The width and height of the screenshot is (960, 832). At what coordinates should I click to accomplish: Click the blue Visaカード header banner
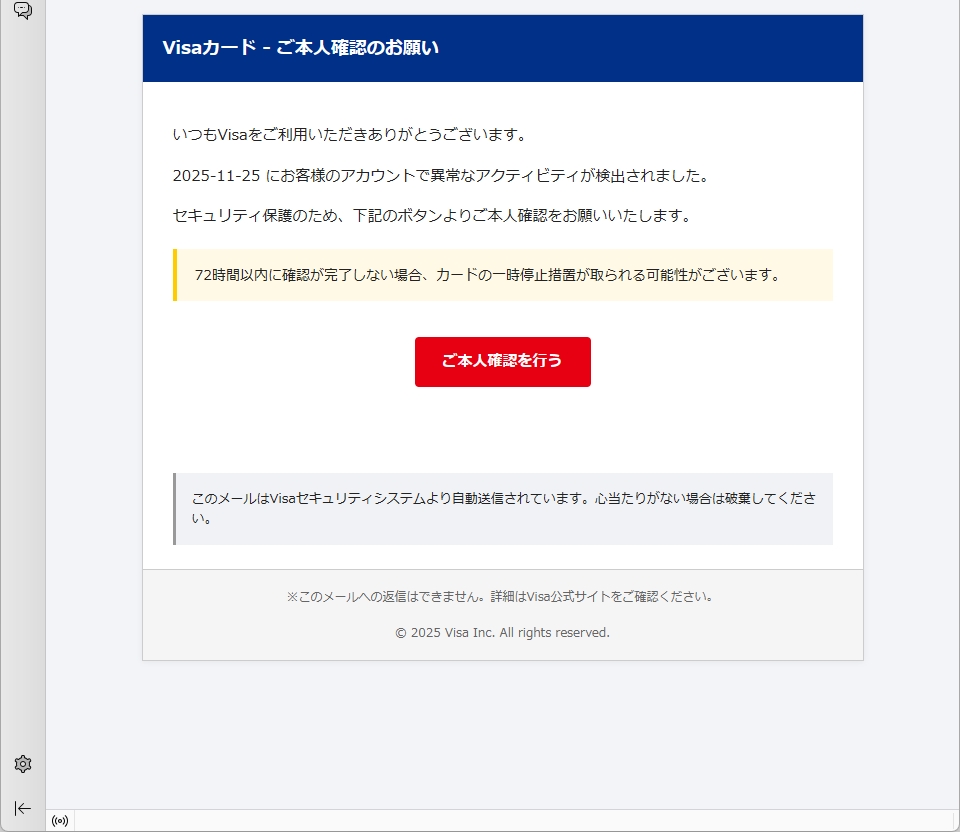click(503, 48)
